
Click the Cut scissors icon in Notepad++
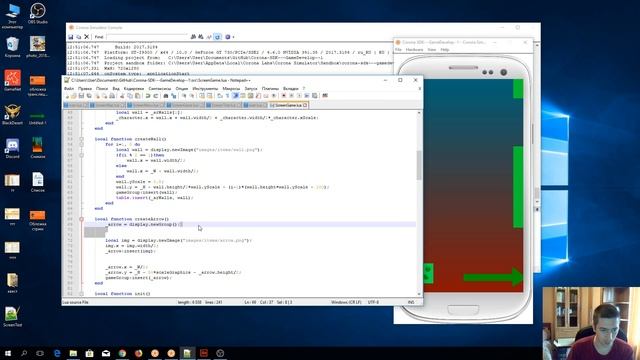coord(121,96)
